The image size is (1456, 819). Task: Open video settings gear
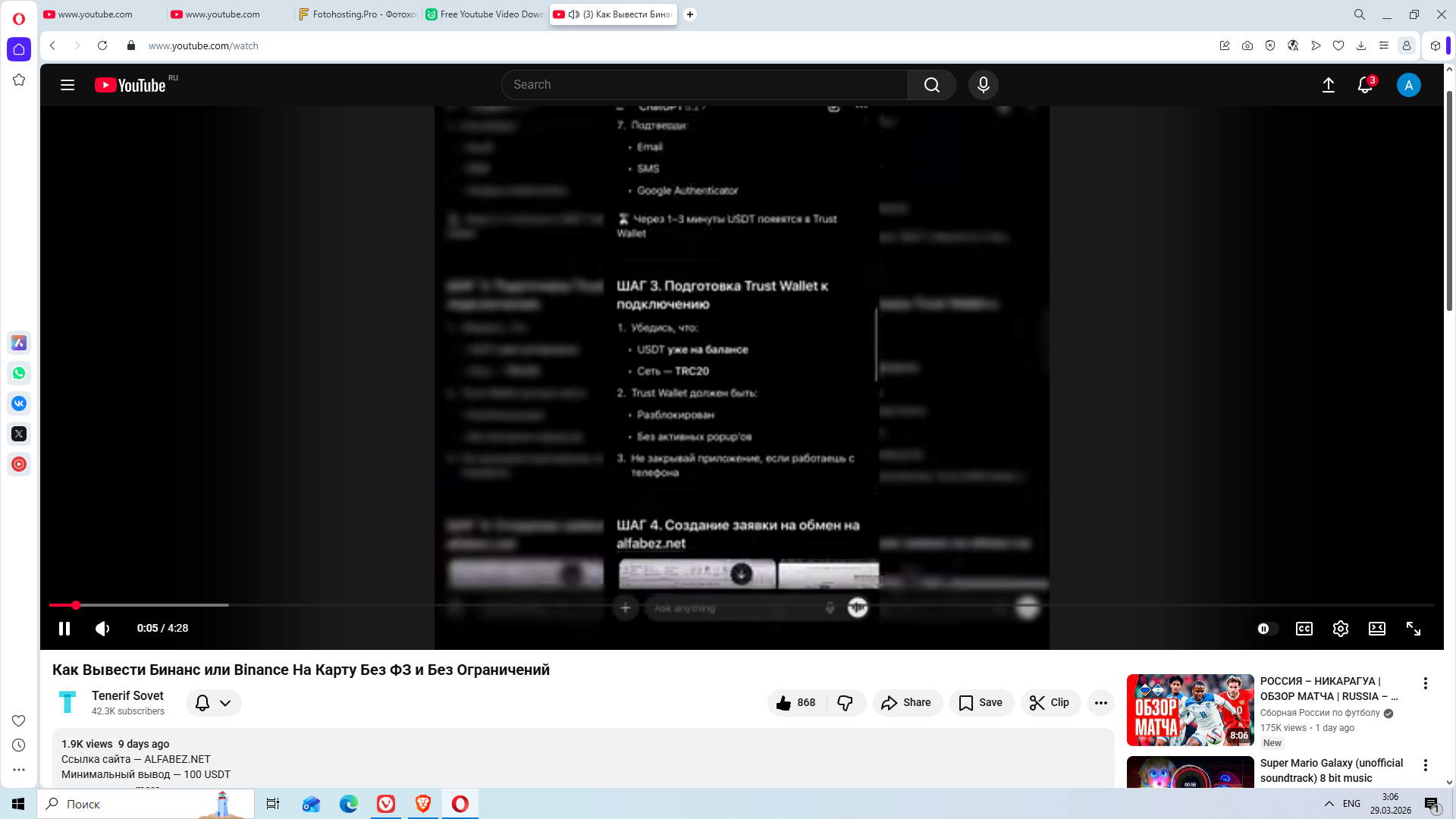(x=1340, y=629)
